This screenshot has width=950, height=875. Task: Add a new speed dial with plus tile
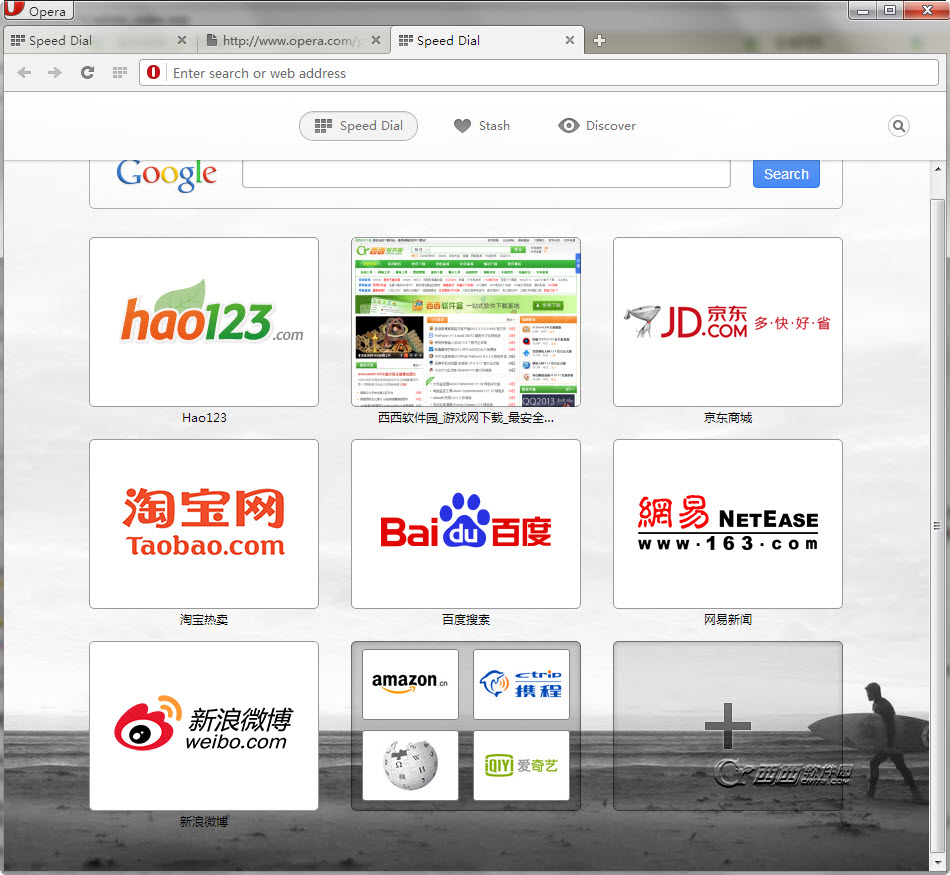tap(728, 726)
